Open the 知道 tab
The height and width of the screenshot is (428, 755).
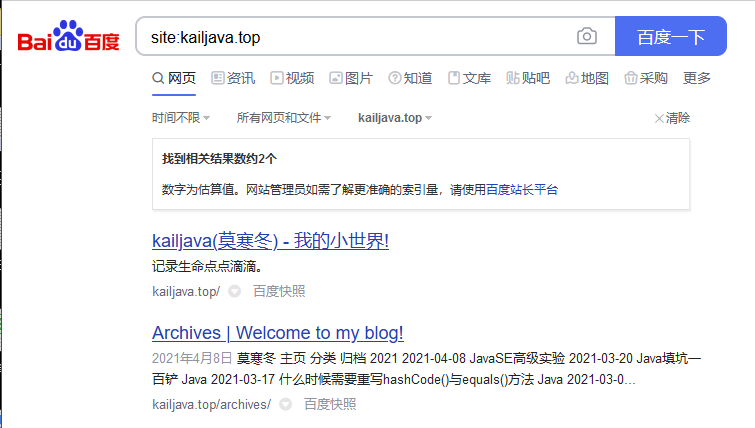click(x=410, y=78)
